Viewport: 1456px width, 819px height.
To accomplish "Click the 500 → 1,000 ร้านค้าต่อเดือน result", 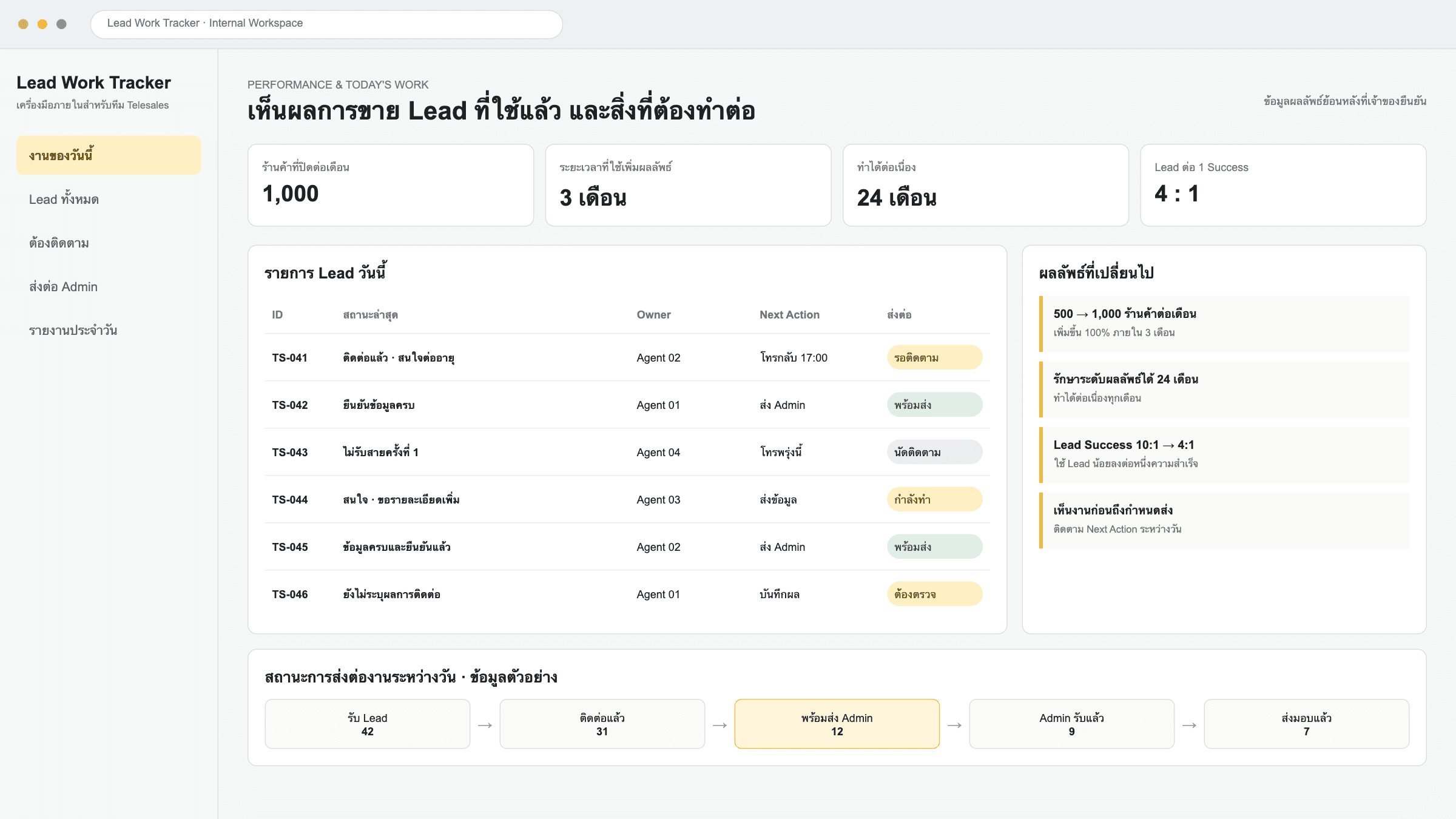I will pos(1224,324).
